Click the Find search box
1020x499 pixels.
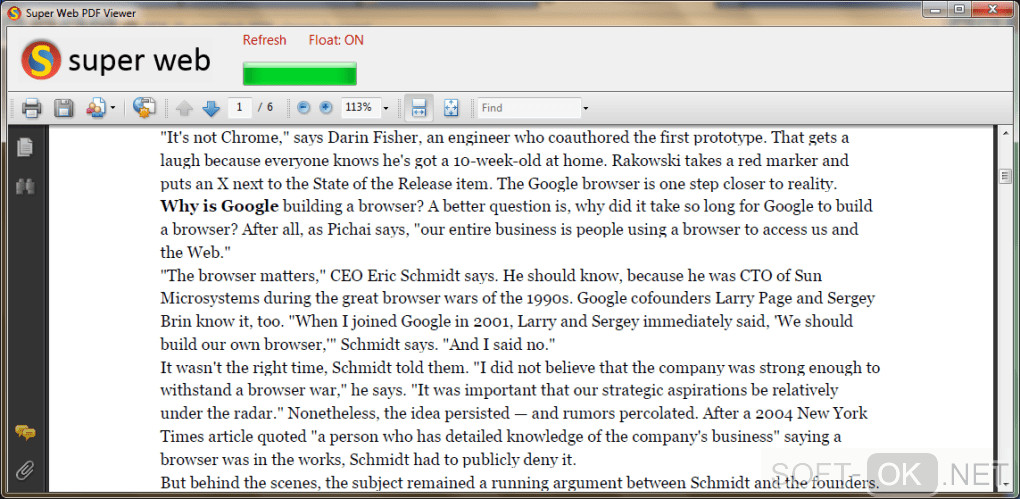pos(529,108)
